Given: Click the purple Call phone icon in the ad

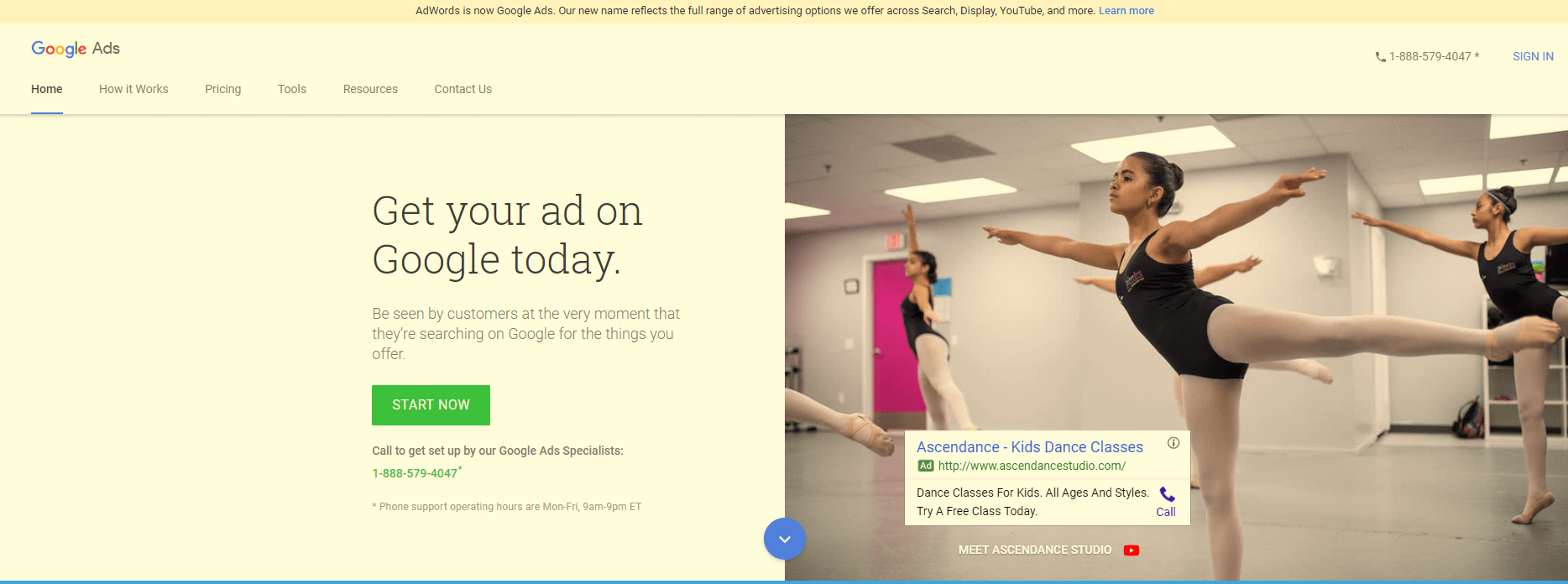Looking at the screenshot, I should pyautogui.click(x=1167, y=494).
